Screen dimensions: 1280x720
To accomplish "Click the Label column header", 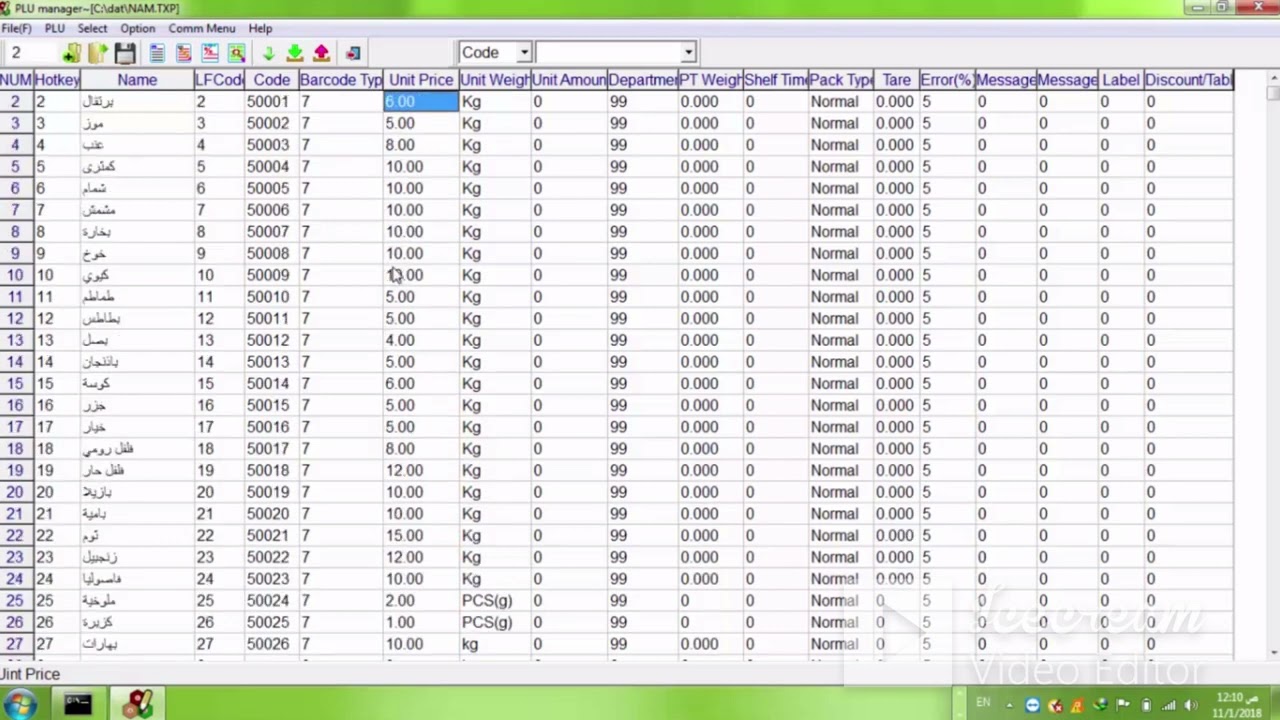I will tap(1120, 80).
